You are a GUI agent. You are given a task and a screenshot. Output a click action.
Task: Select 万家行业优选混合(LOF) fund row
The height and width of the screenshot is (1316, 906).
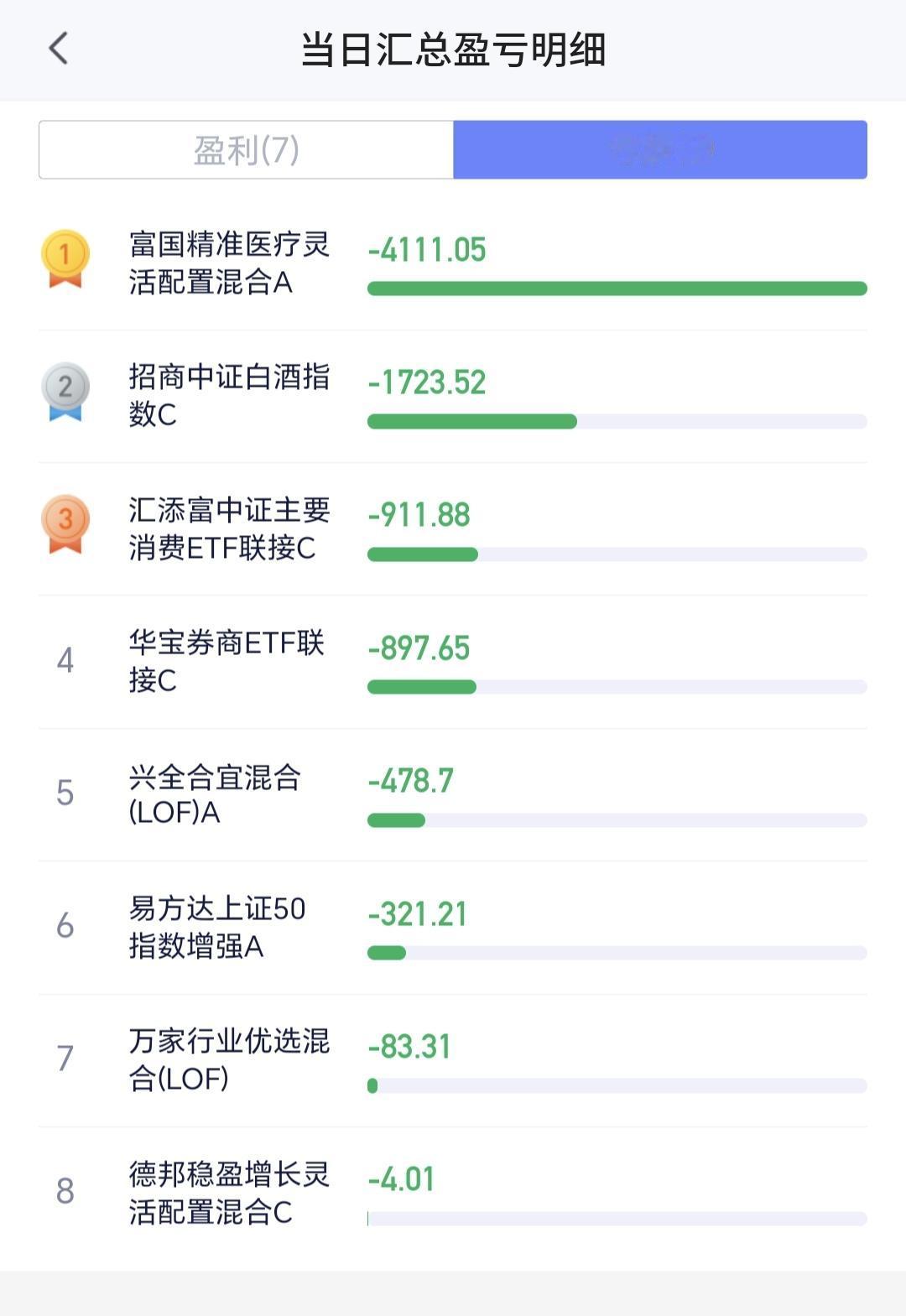tap(453, 1060)
